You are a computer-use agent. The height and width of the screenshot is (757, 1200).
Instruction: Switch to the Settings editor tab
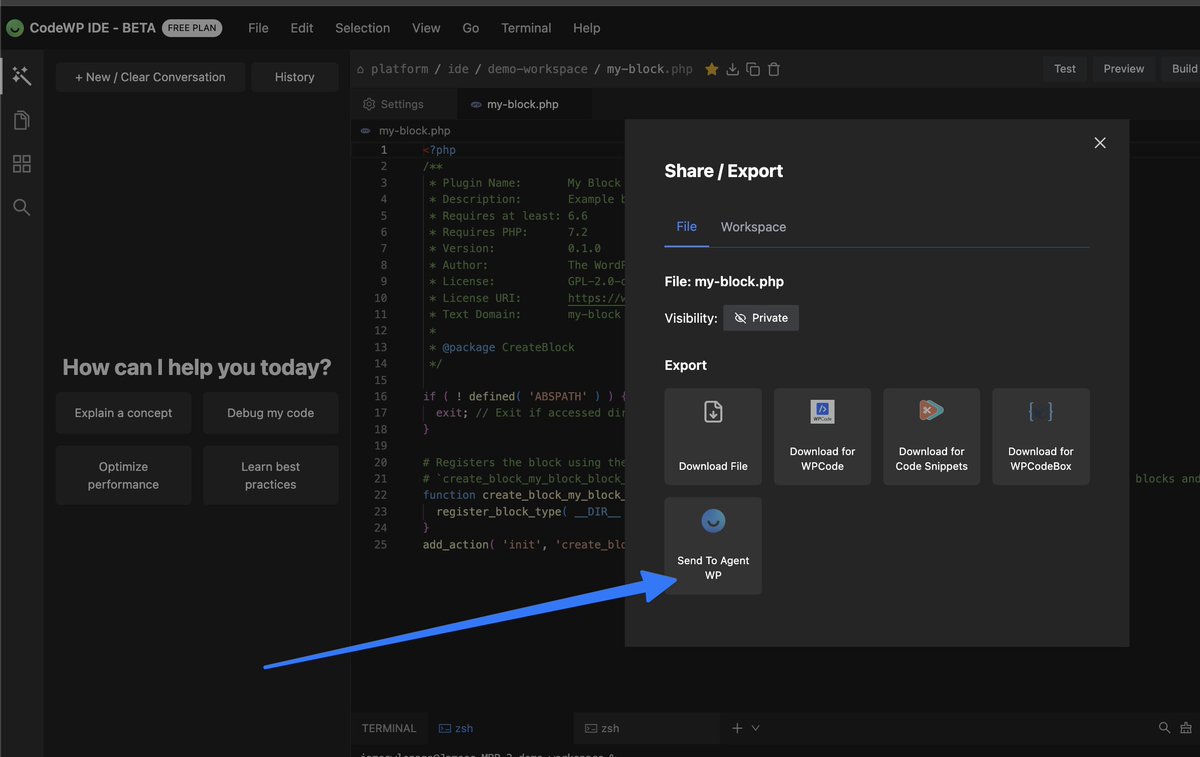click(x=402, y=104)
